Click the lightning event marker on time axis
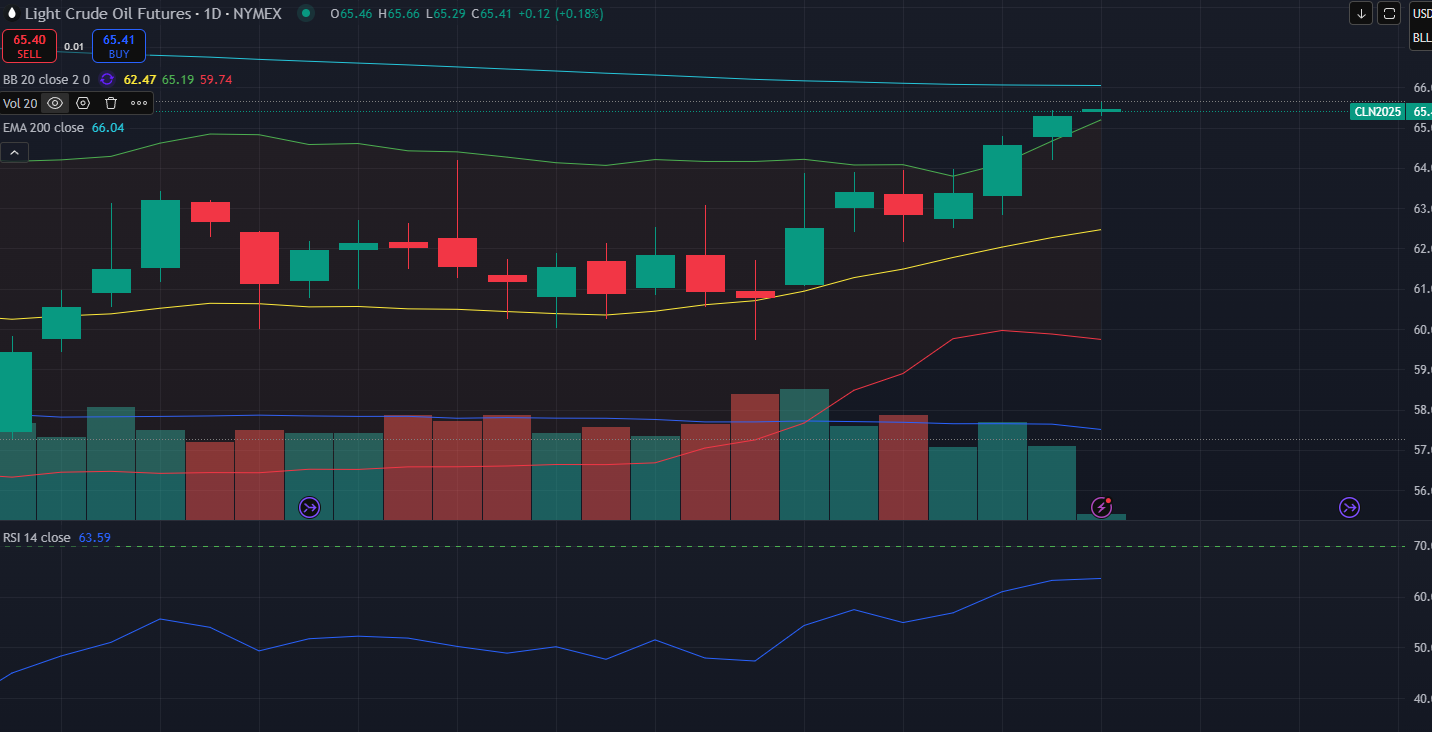The image size is (1432, 732). (1102, 507)
